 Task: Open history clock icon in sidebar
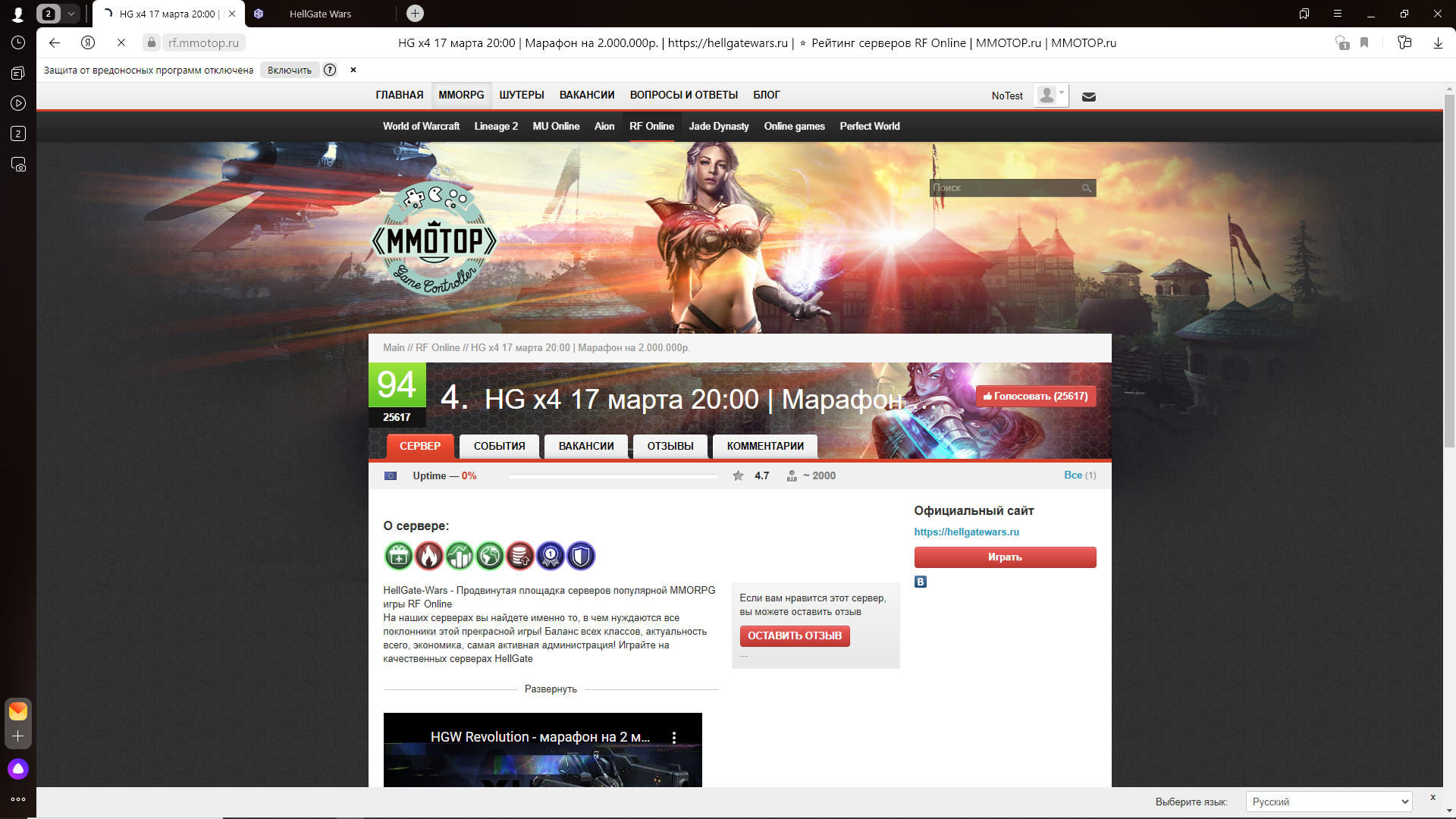pyautogui.click(x=18, y=43)
